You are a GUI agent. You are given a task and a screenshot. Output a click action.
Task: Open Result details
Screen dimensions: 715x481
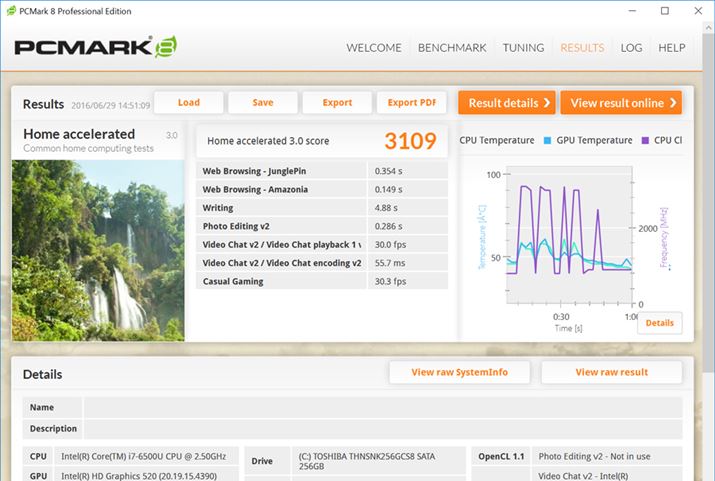(507, 103)
